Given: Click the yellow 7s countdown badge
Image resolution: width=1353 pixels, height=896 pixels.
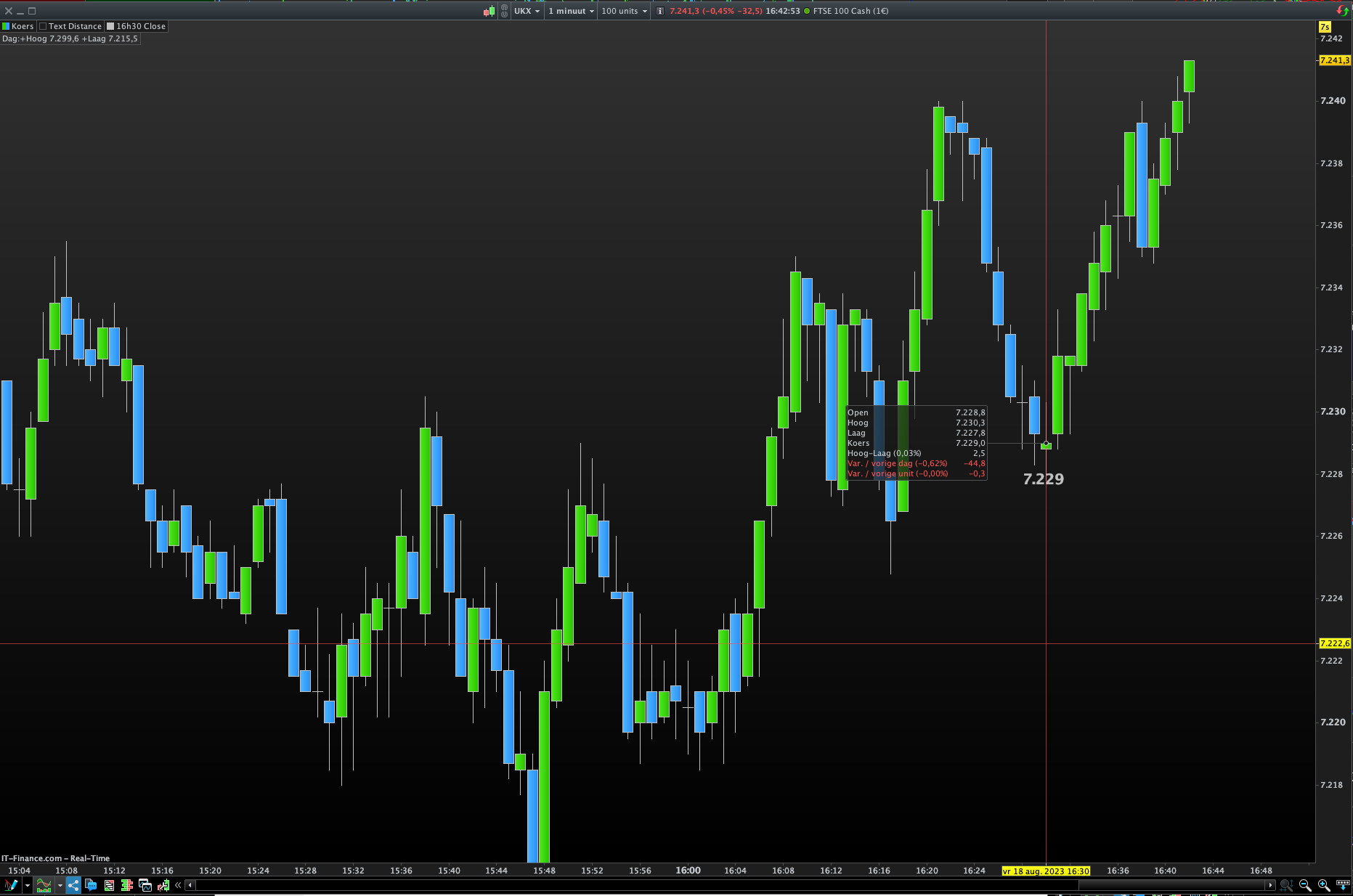Looking at the screenshot, I should pos(1325,27).
